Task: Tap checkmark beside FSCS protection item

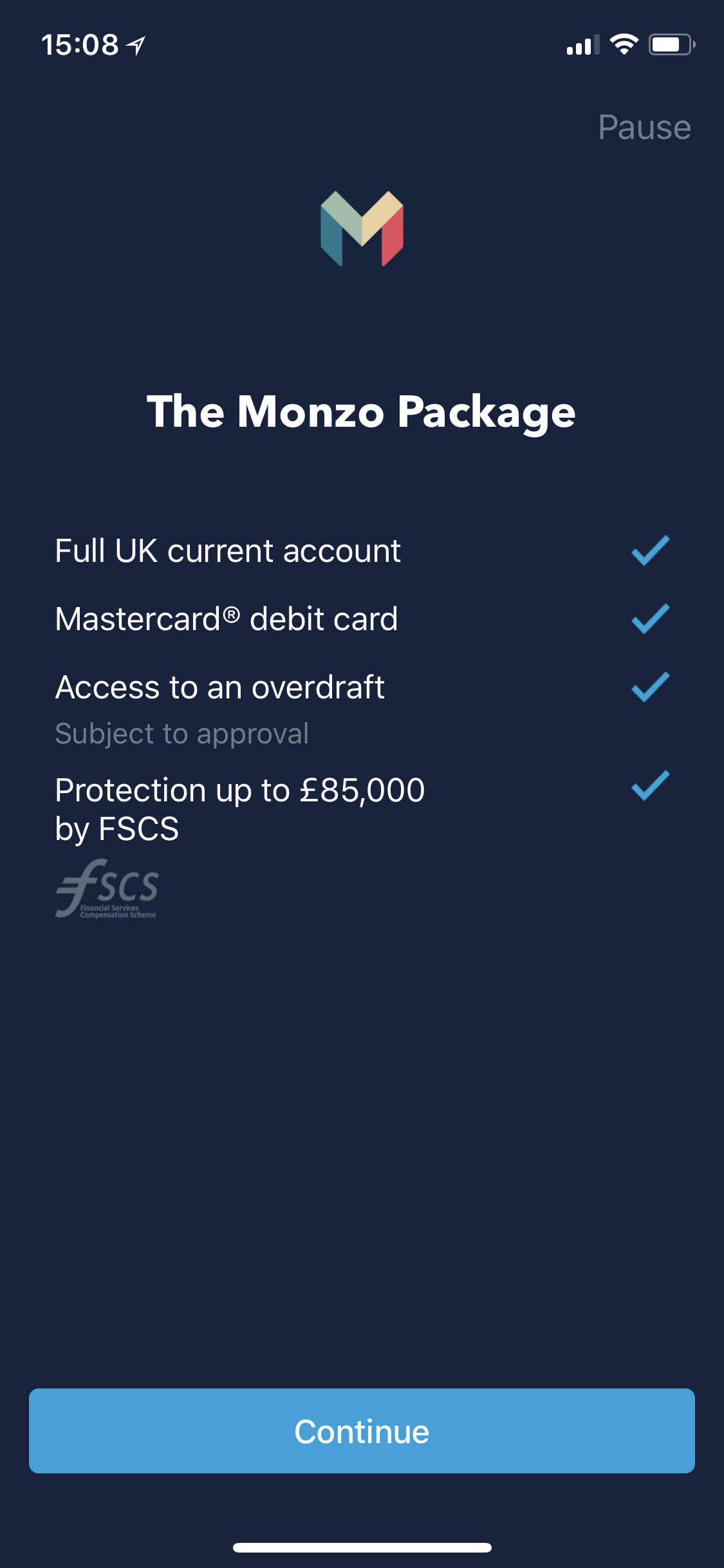Action: pyautogui.click(x=650, y=786)
